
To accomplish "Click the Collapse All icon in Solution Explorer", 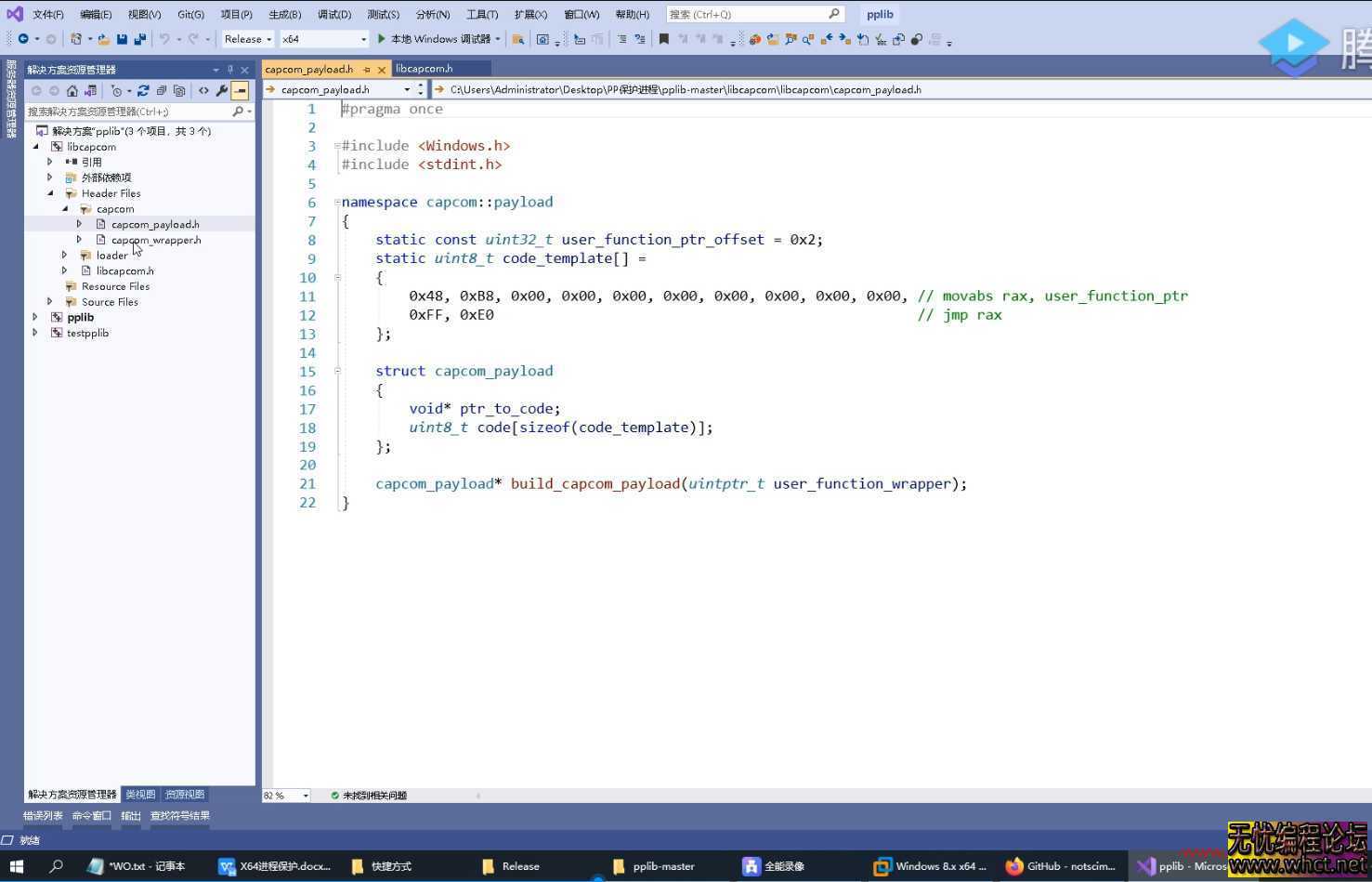I will pyautogui.click(x=162, y=90).
